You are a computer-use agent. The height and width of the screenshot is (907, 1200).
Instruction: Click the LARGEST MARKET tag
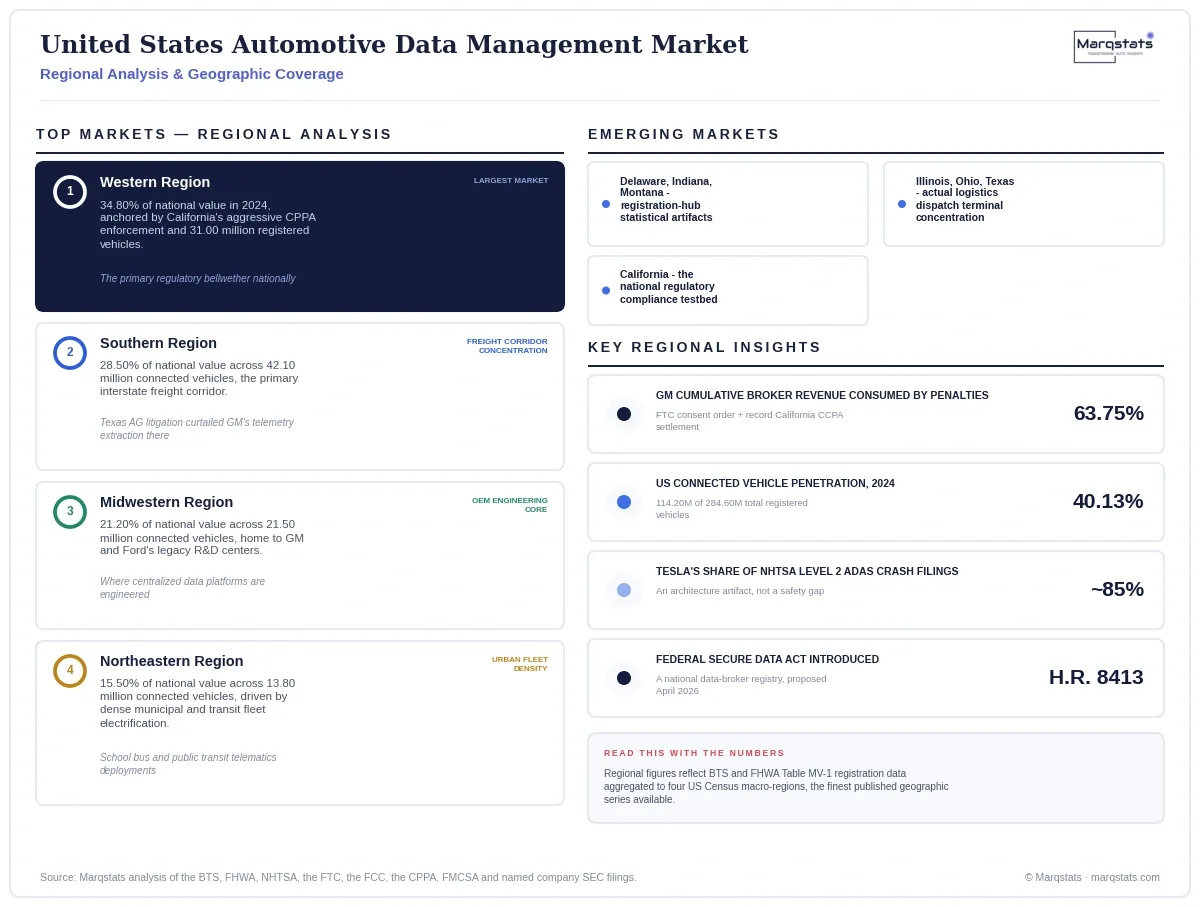pos(511,181)
